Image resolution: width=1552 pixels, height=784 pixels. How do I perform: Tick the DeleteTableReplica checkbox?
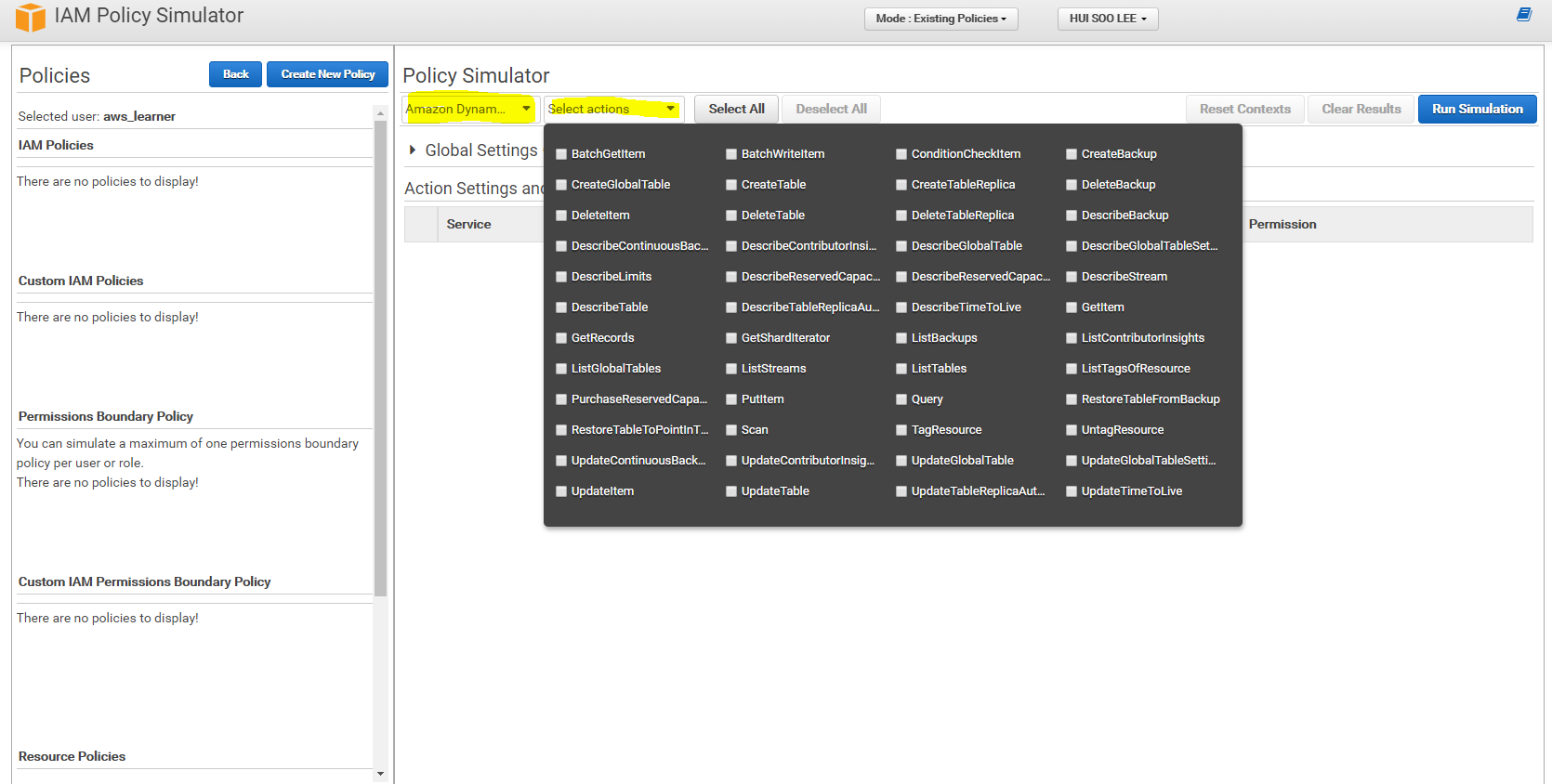901,216
